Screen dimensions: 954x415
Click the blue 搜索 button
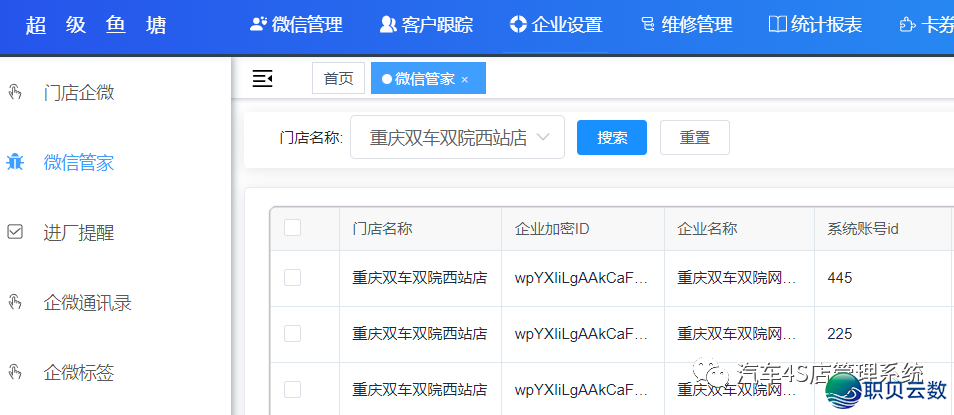pyautogui.click(x=612, y=137)
